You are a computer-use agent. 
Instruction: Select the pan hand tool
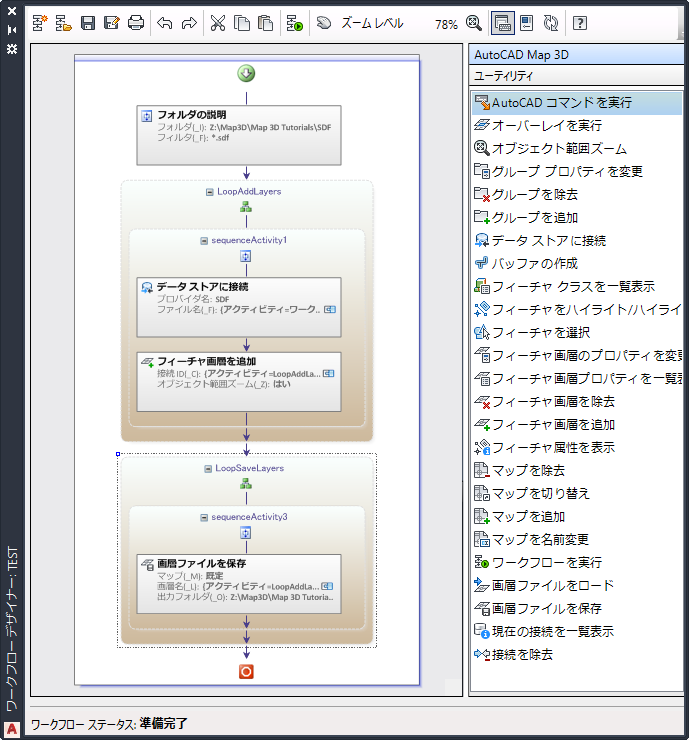(323, 23)
